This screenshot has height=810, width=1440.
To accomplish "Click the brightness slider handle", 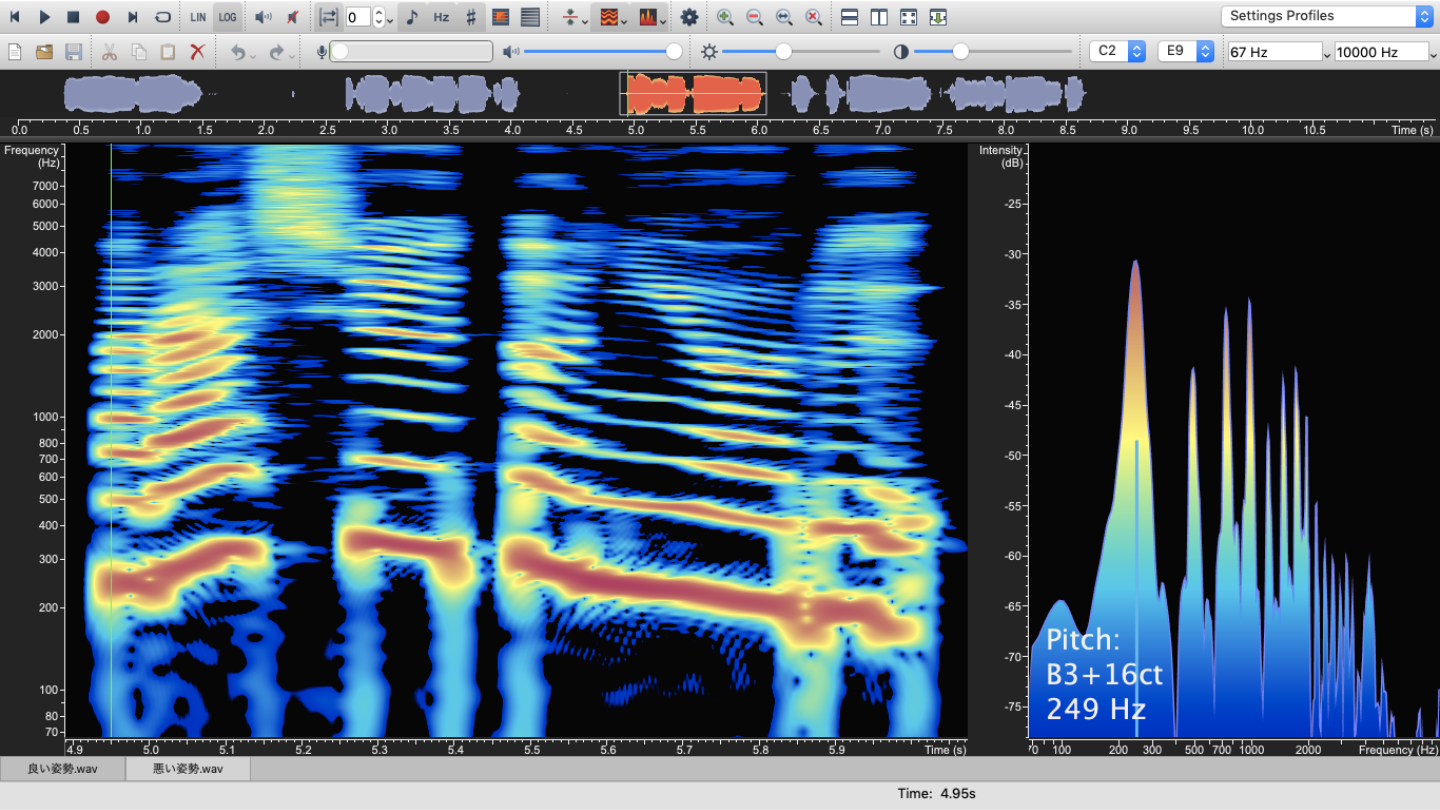I will (784, 52).
